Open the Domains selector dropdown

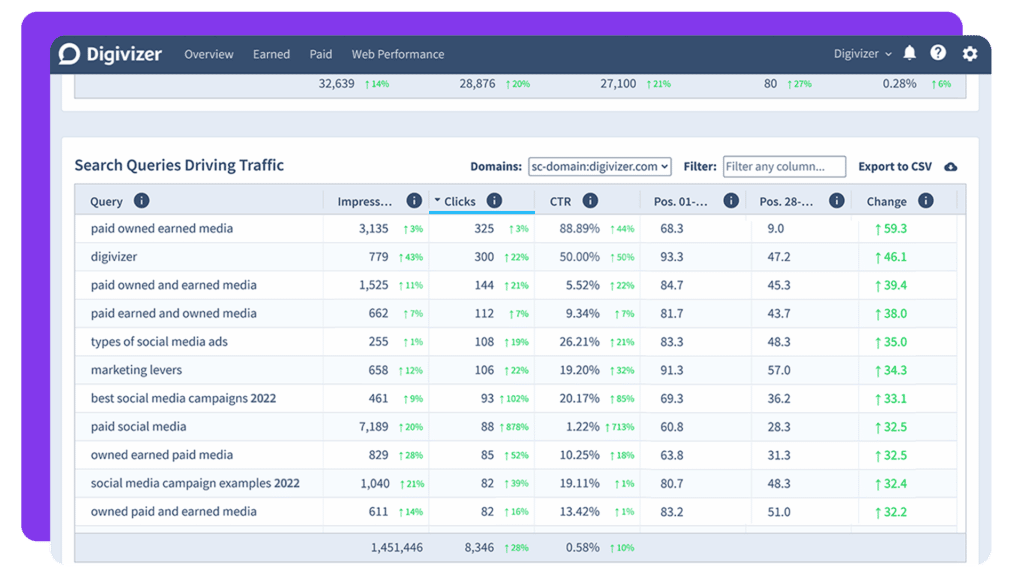pos(599,167)
